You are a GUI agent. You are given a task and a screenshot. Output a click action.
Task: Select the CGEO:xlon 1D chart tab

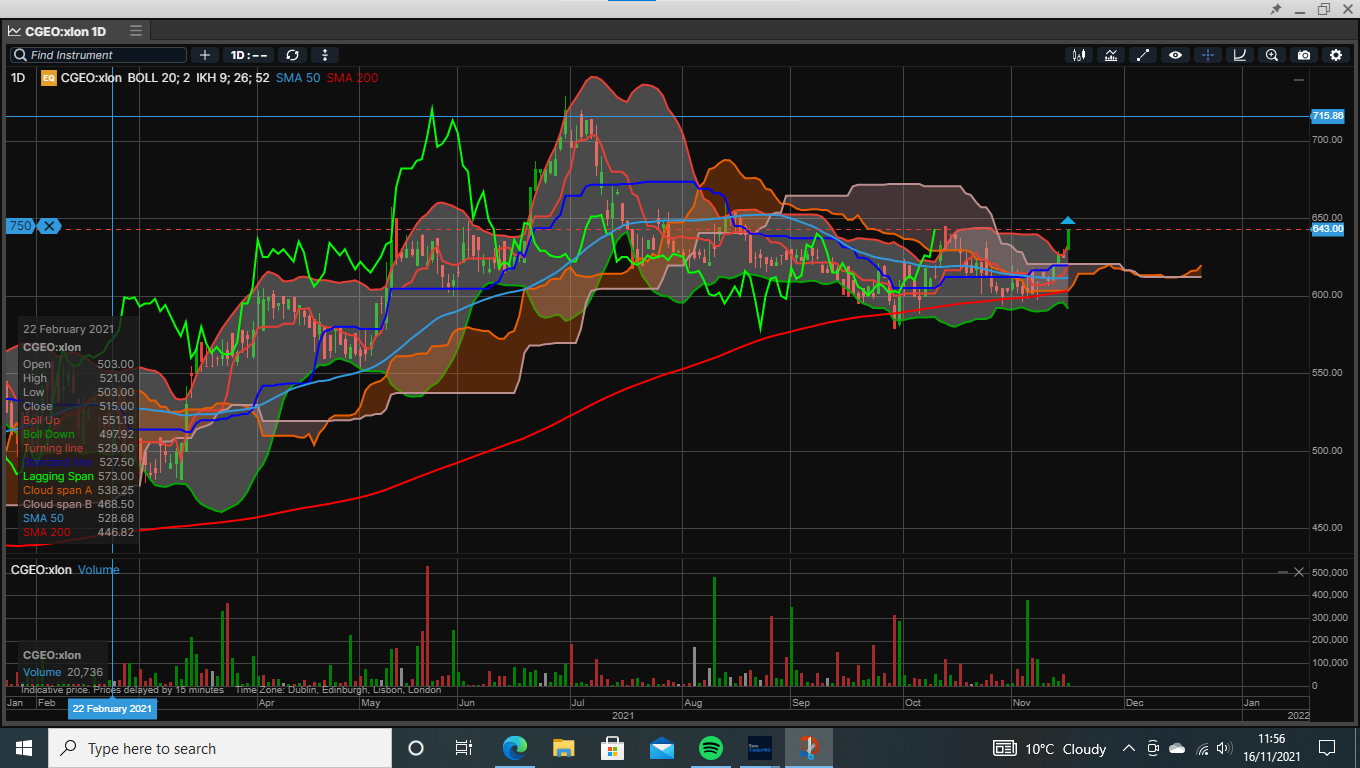63,31
